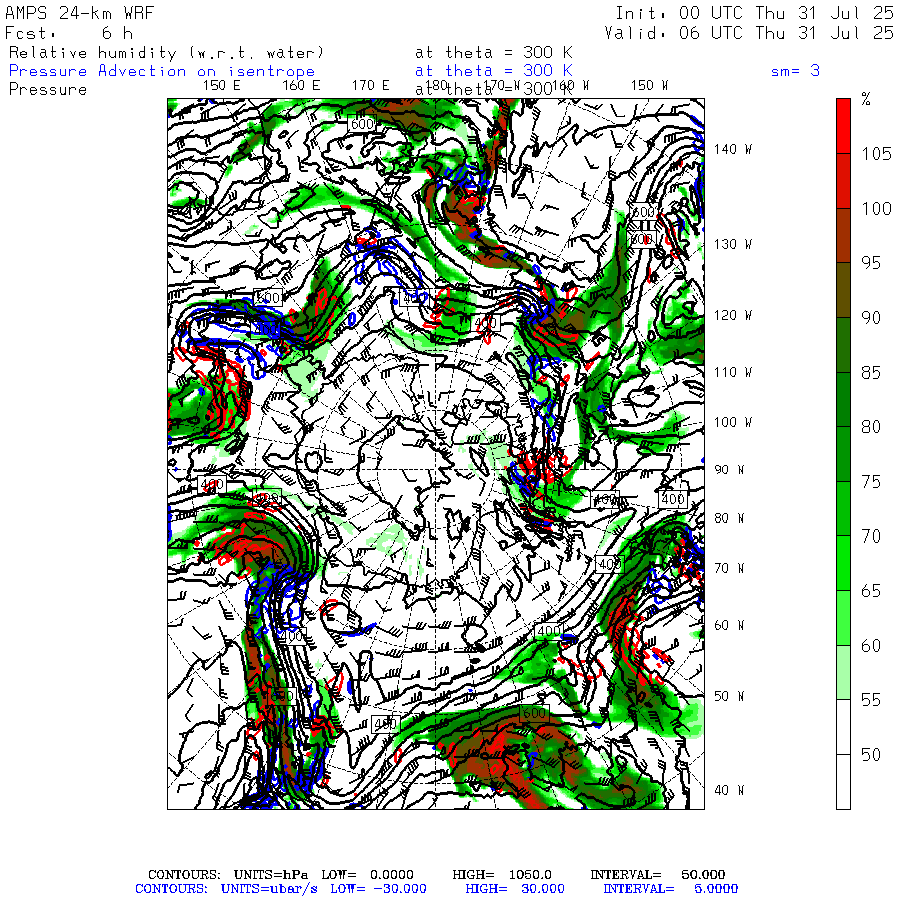Select 'Relative humidity (w.r.t. water)' label
The width and height of the screenshot is (900, 900).
(x=167, y=53)
